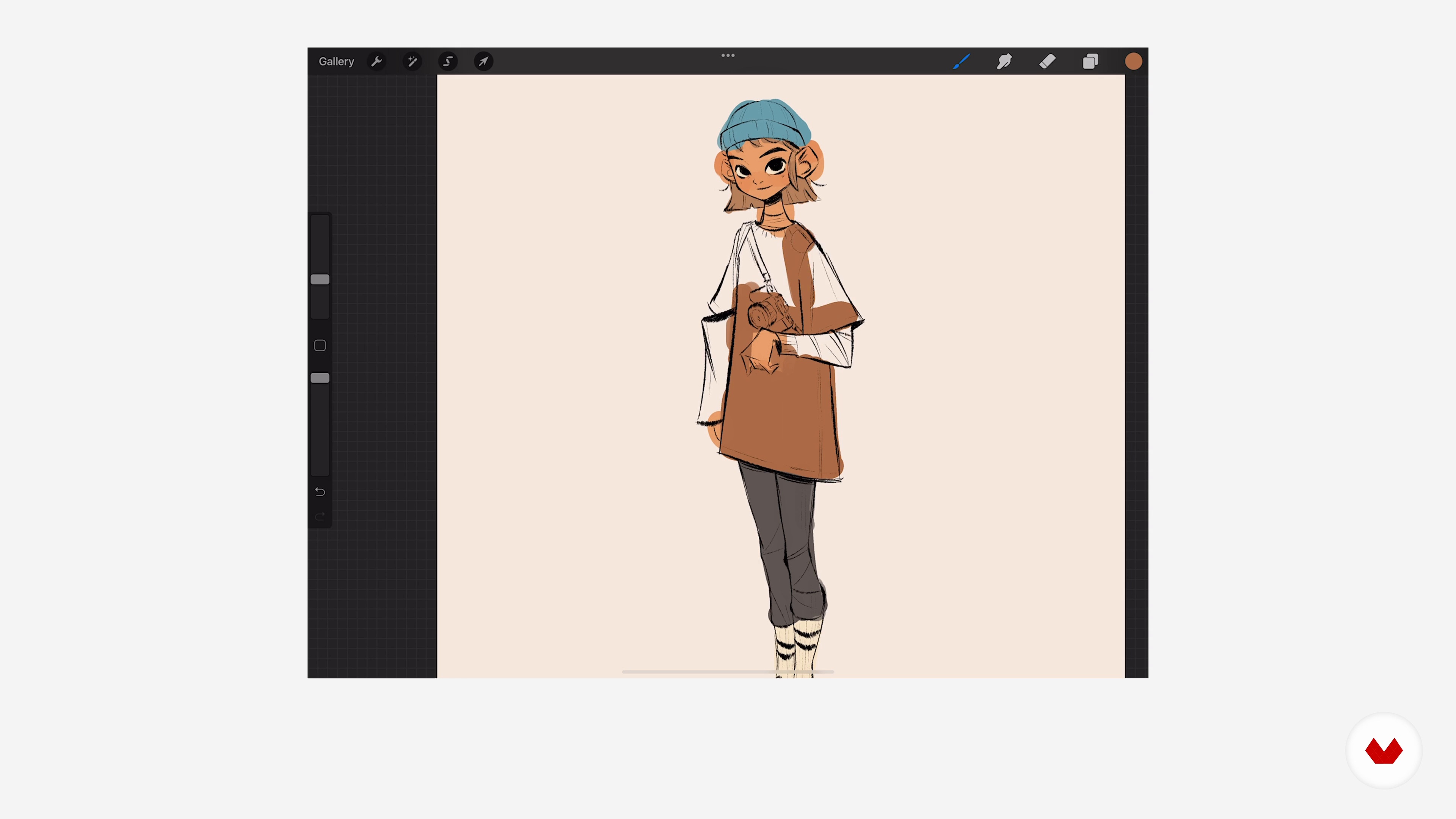1456x819 pixels.
Task: Open the Layers panel
Action: [1090, 61]
